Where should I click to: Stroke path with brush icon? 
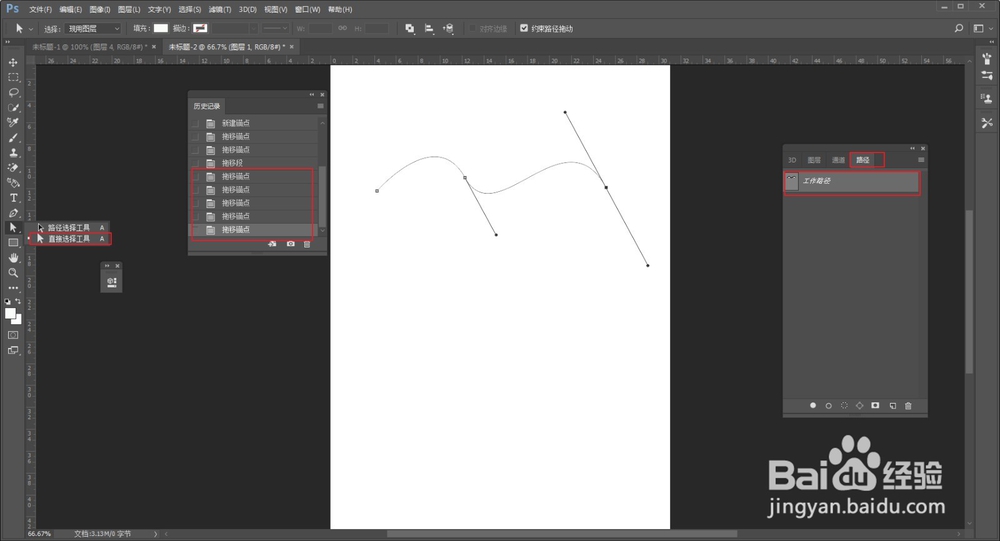828,406
